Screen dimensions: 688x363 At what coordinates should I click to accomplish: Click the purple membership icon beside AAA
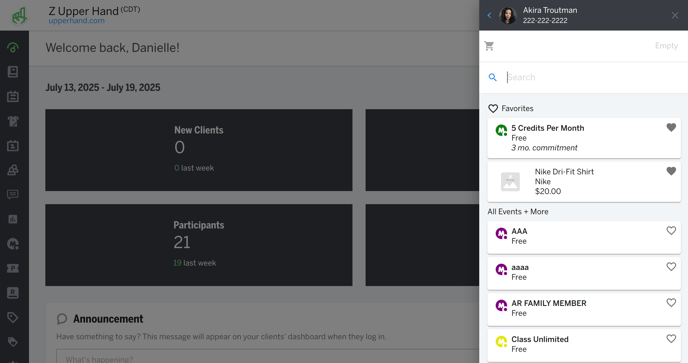(501, 234)
